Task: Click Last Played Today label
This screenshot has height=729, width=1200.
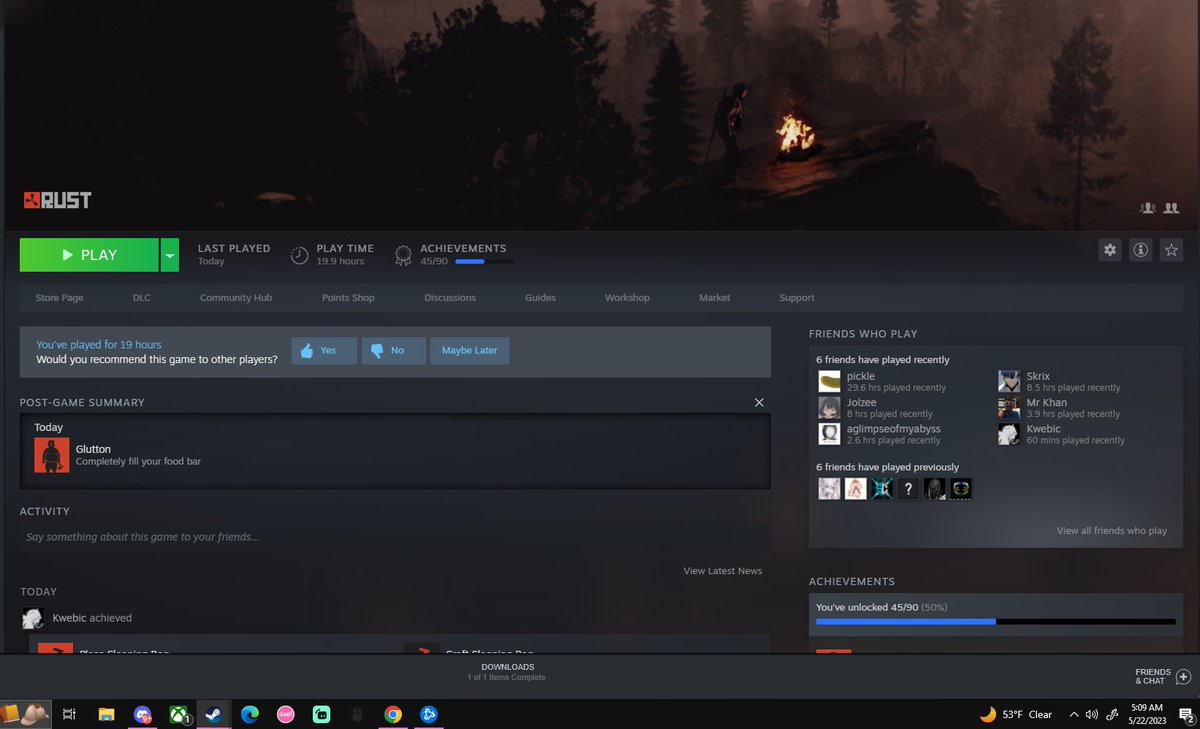Action: (234, 255)
